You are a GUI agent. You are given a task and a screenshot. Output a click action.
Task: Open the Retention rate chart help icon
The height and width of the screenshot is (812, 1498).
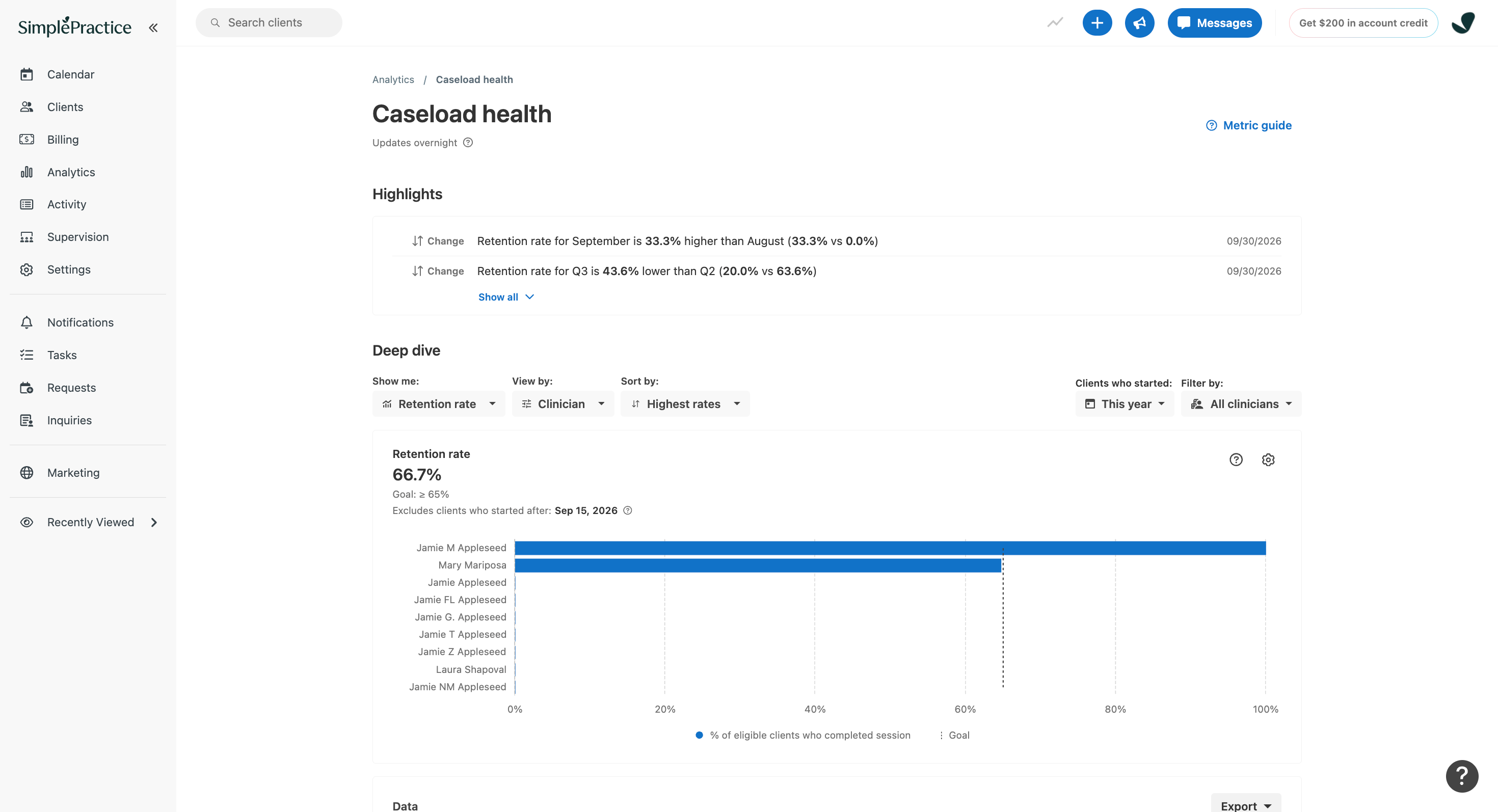pos(1236,460)
